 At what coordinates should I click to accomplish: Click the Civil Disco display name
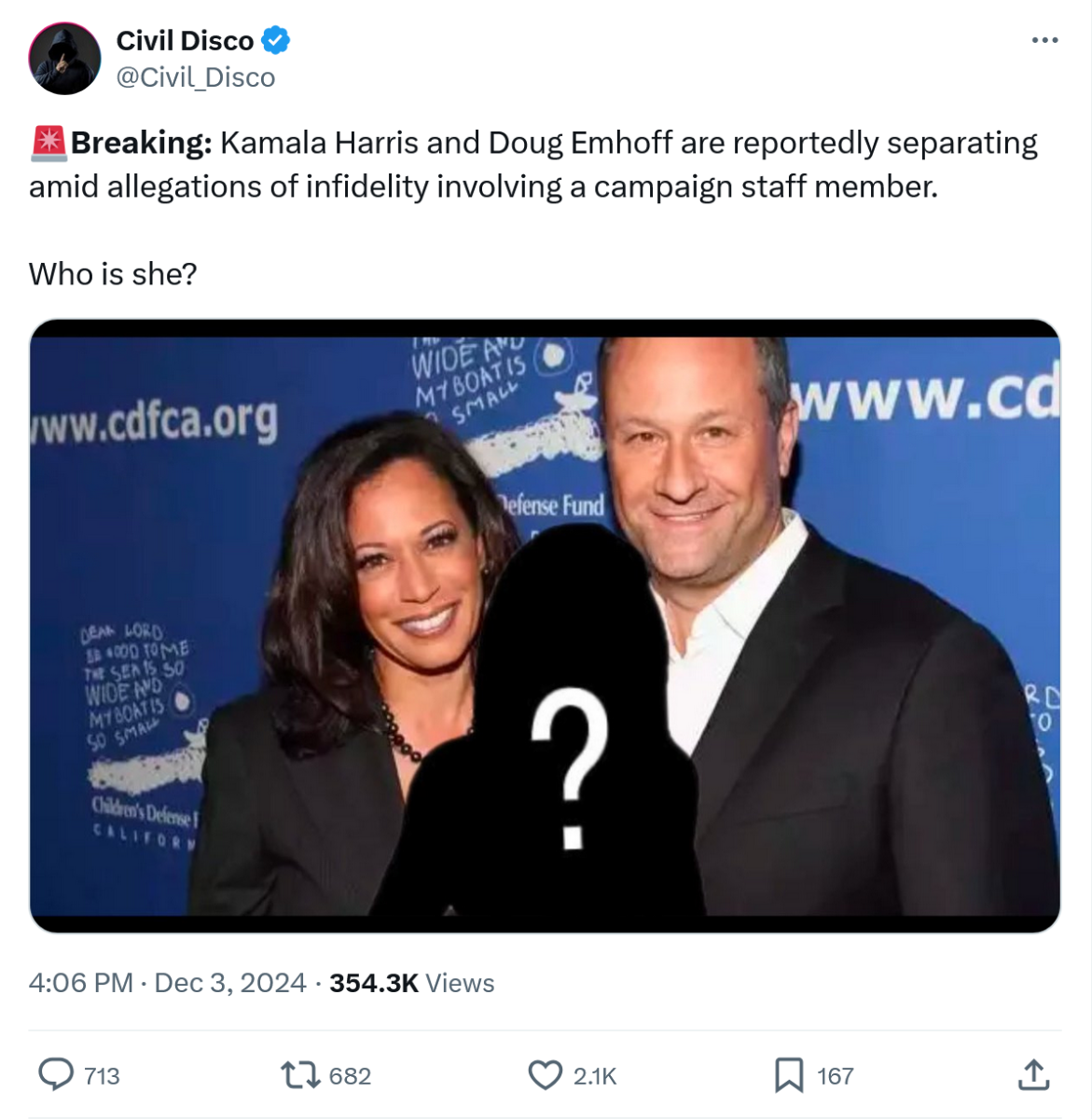click(x=185, y=40)
